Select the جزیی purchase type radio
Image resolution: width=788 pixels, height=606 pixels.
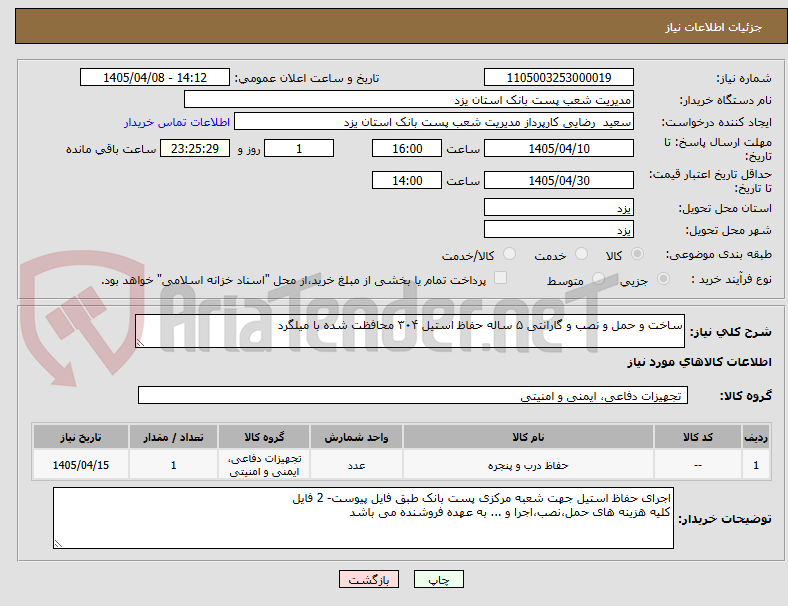[663, 278]
